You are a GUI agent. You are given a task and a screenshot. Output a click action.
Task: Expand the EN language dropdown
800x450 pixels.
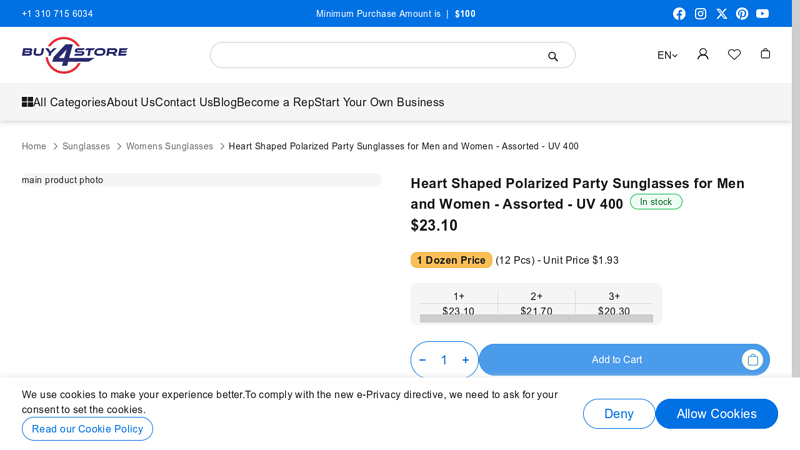[667, 55]
